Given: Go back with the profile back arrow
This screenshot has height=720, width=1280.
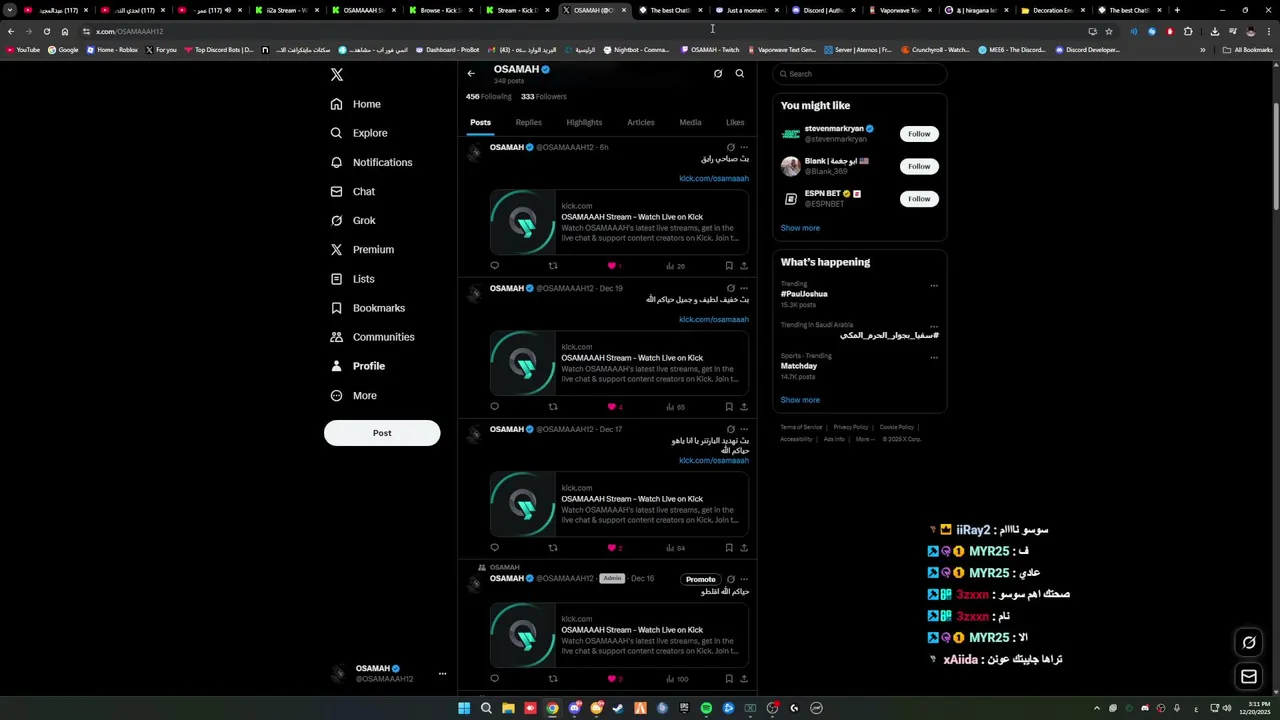Looking at the screenshot, I should tap(471, 73).
